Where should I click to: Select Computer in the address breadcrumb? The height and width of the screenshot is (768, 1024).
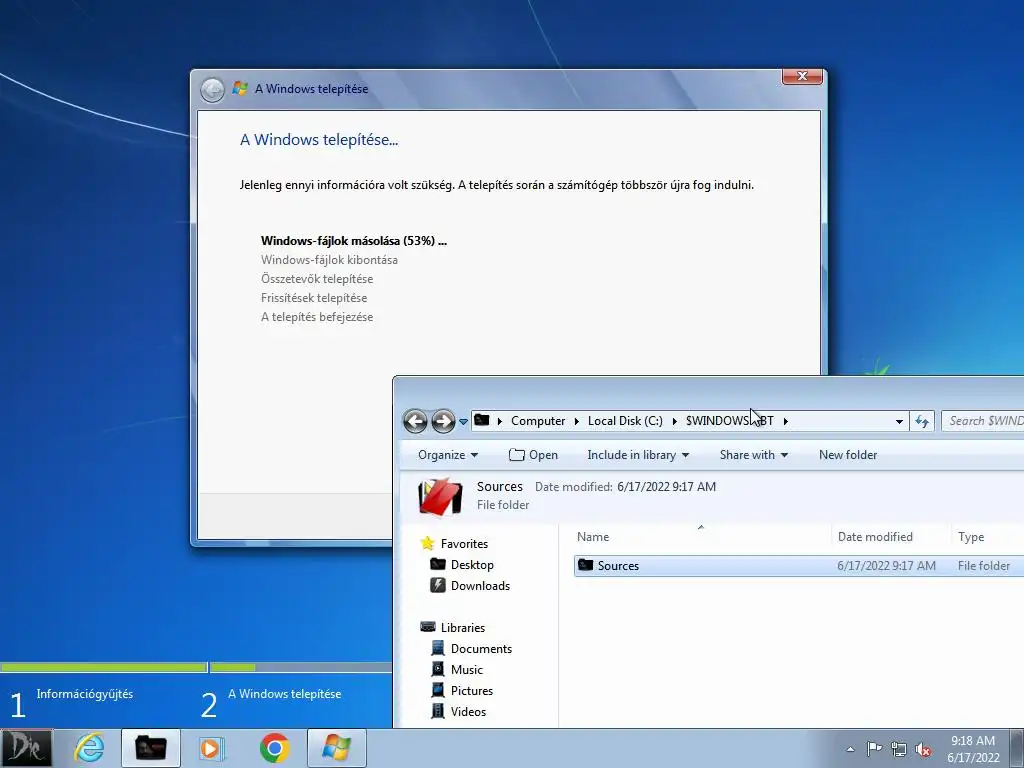point(537,421)
